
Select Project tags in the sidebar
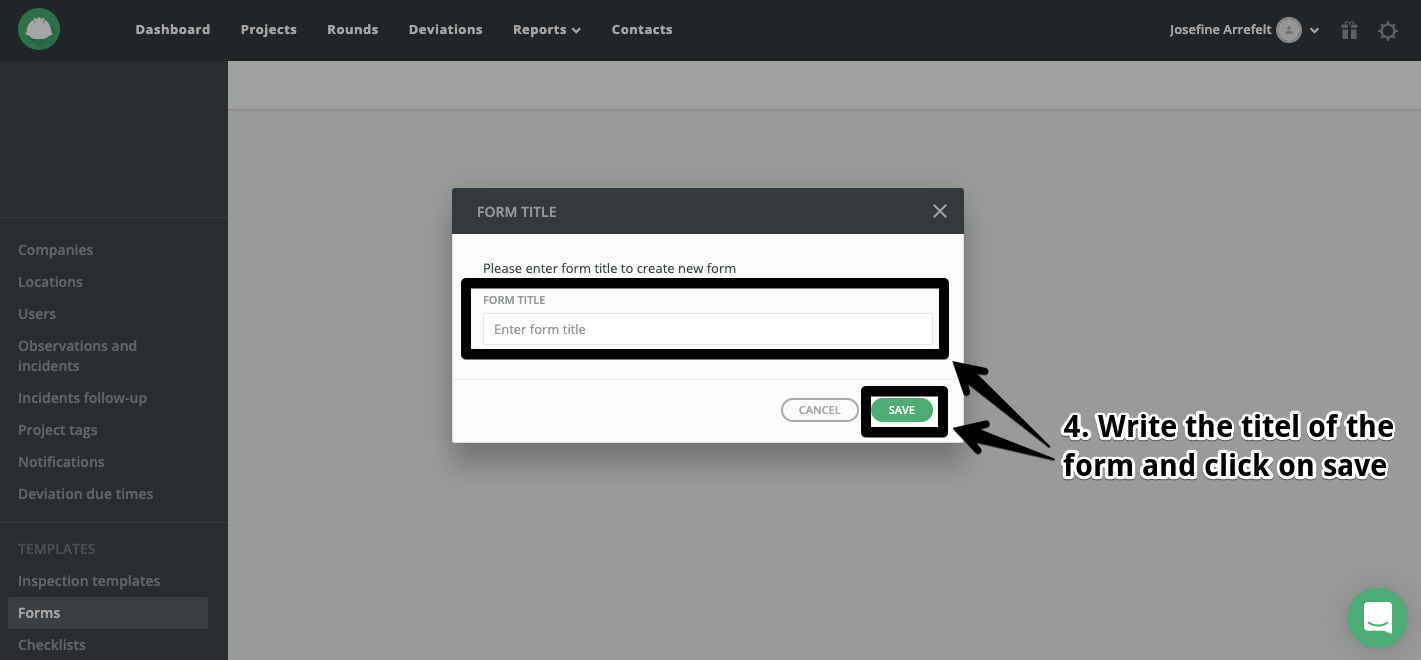(x=57, y=430)
